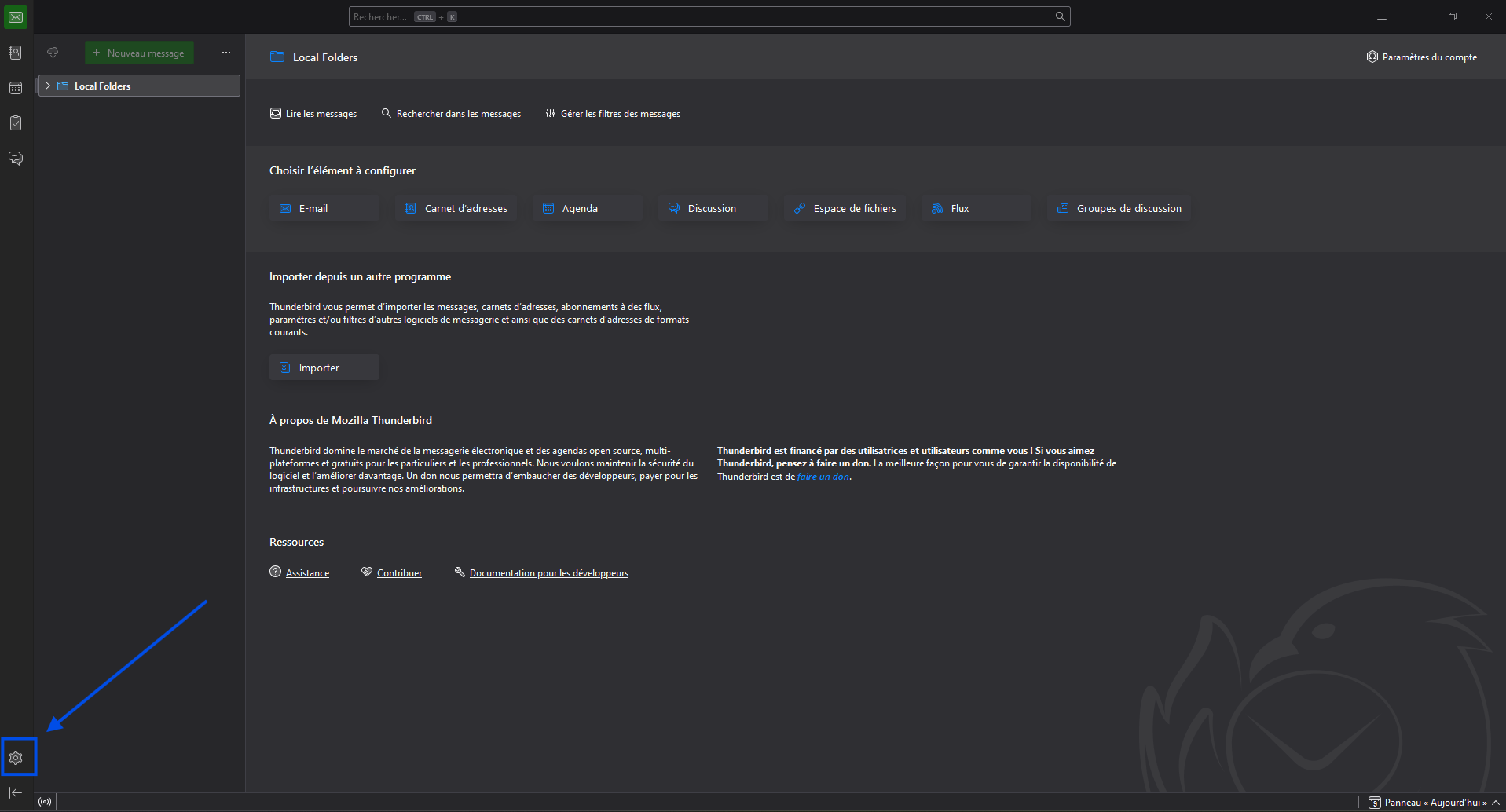Configure Discussion account

pyautogui.click(x=713, y=208)
